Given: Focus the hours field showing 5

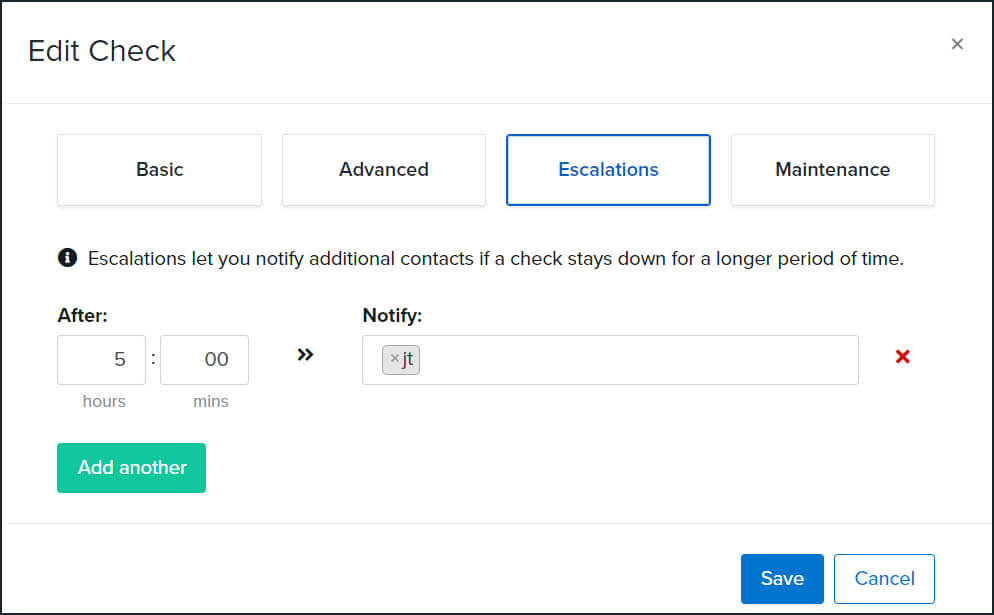Looking at the screenshot, I should [101, 359].
